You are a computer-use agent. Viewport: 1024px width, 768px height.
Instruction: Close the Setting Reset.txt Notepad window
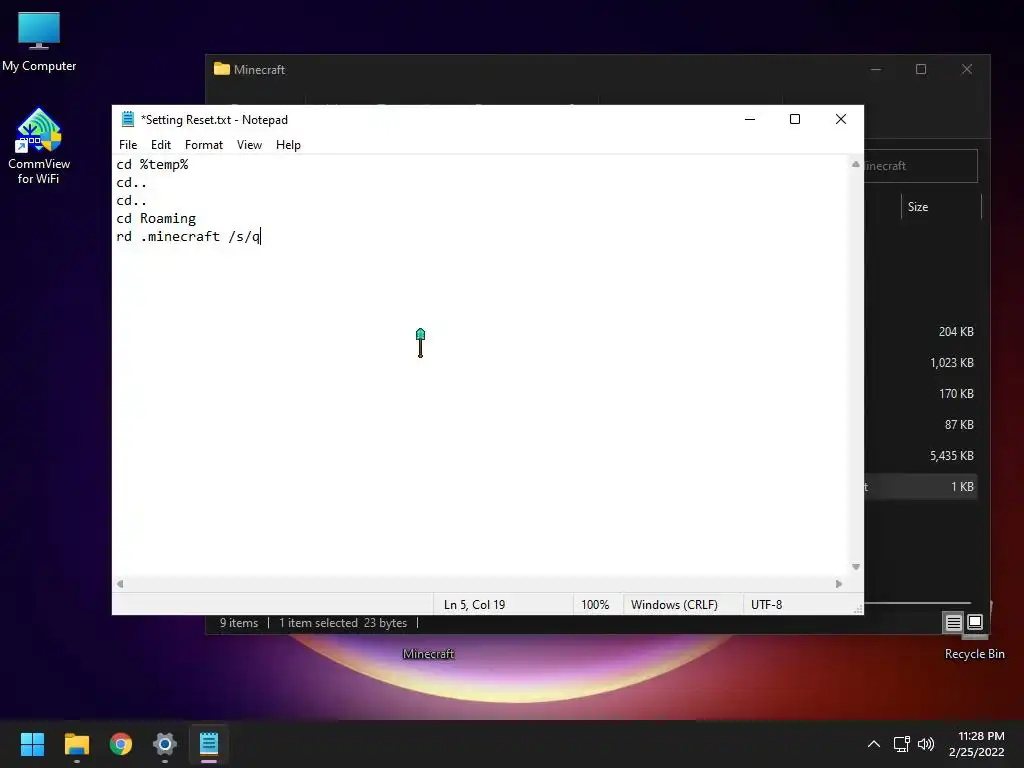840,119
